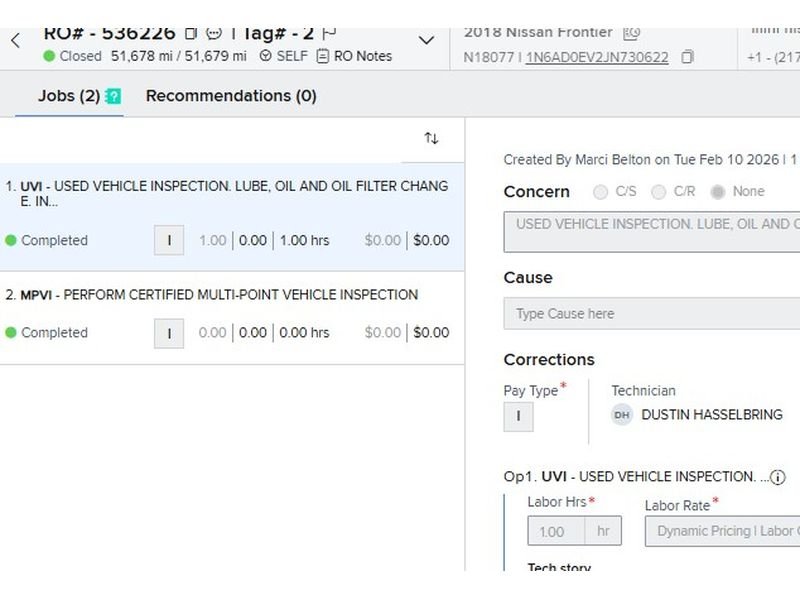Open the Pay Type I selector under Corrections
The image size is (800, 600).
coord(518,416)
